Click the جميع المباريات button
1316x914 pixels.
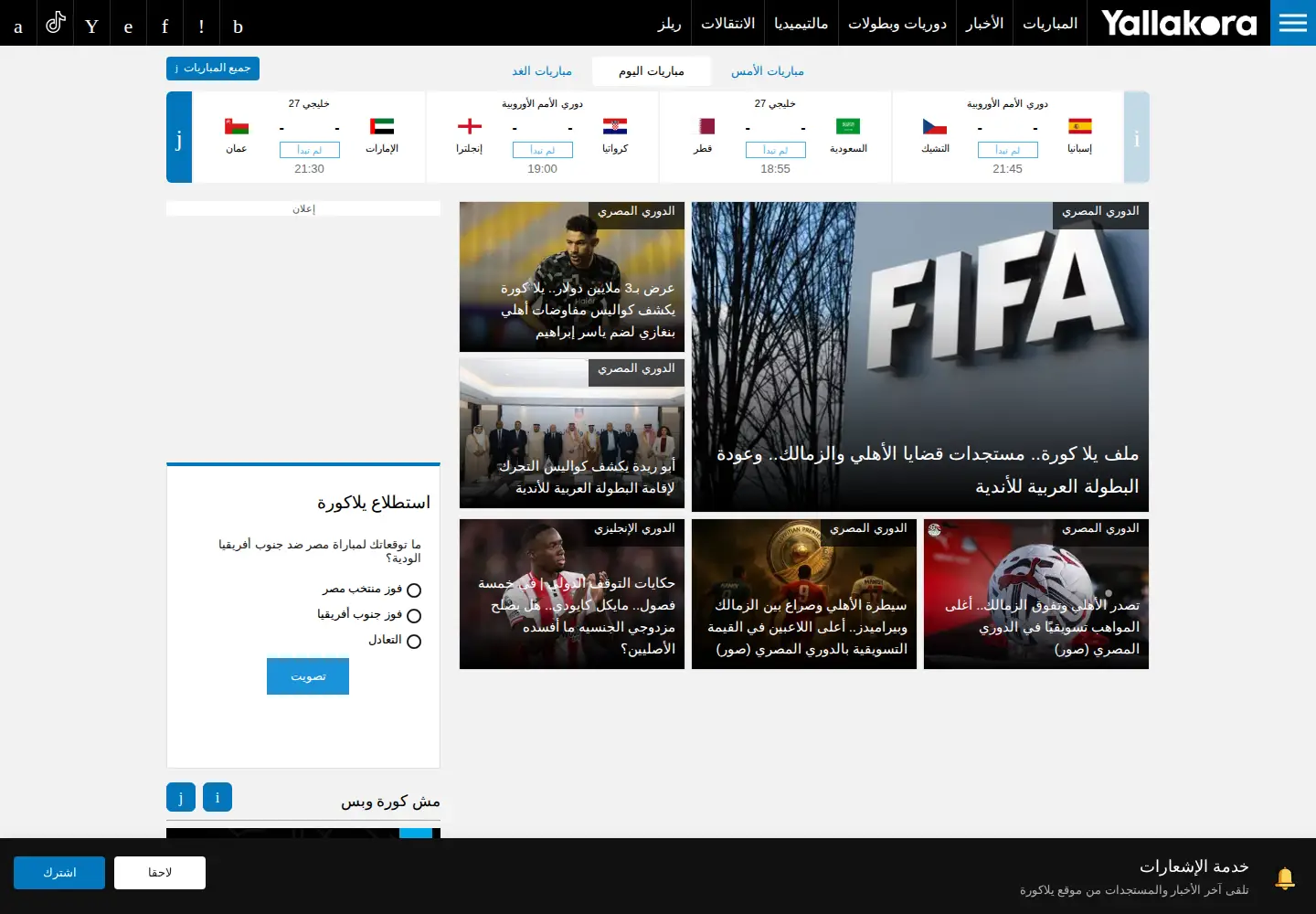tap(213, 69)
